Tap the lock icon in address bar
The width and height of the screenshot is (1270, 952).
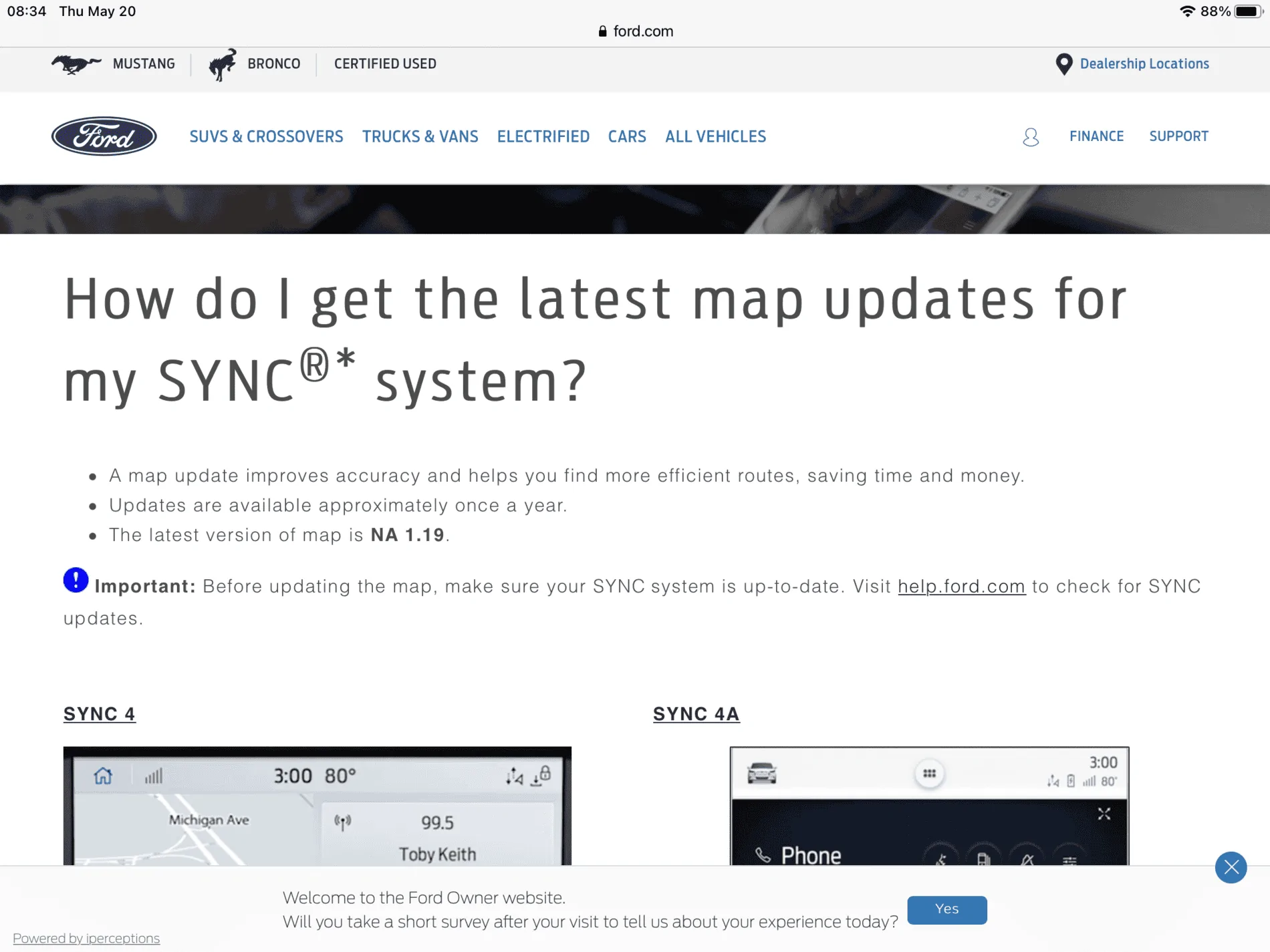tap(602, 31)
